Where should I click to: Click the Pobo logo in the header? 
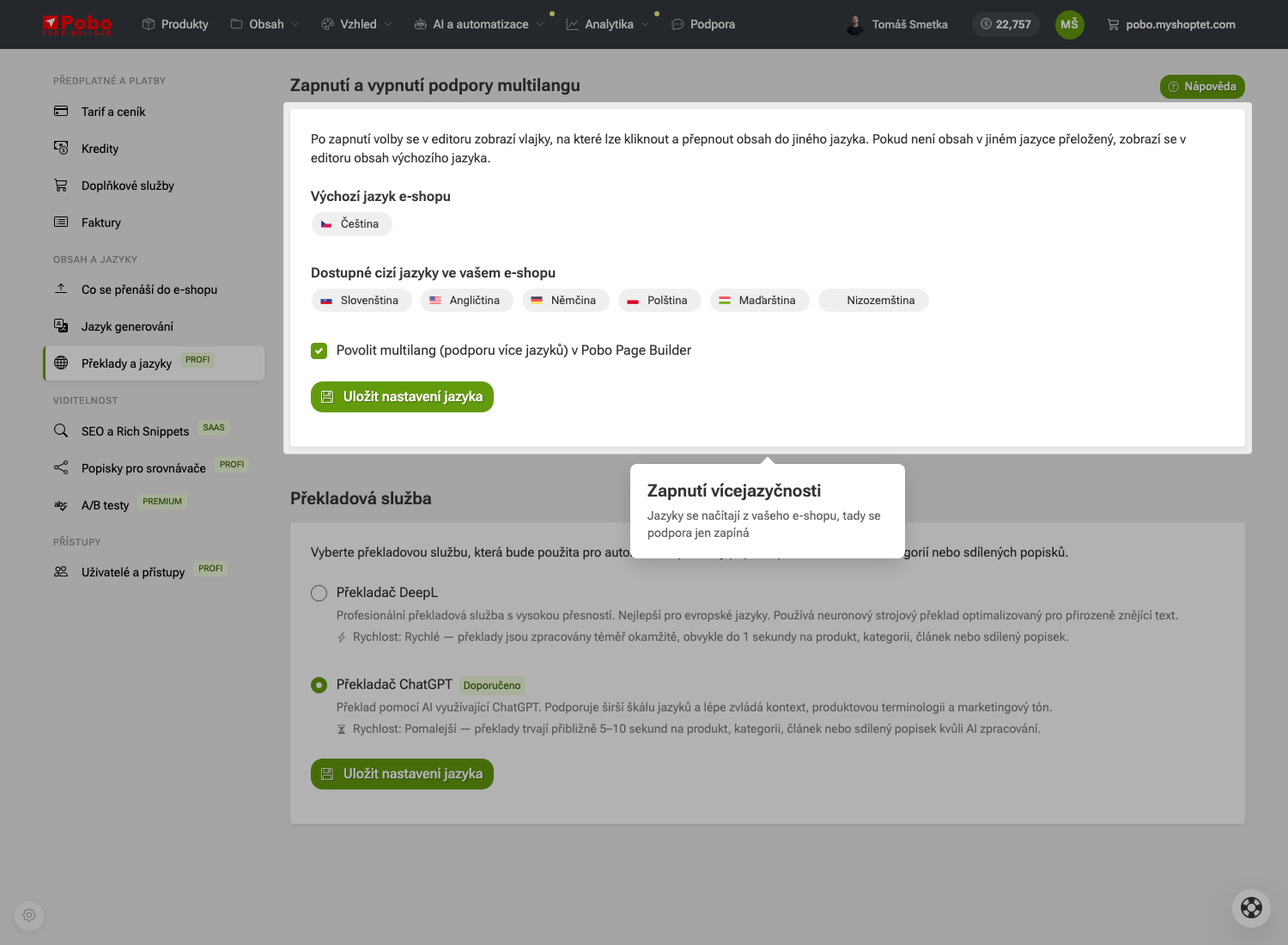point(77,25)
